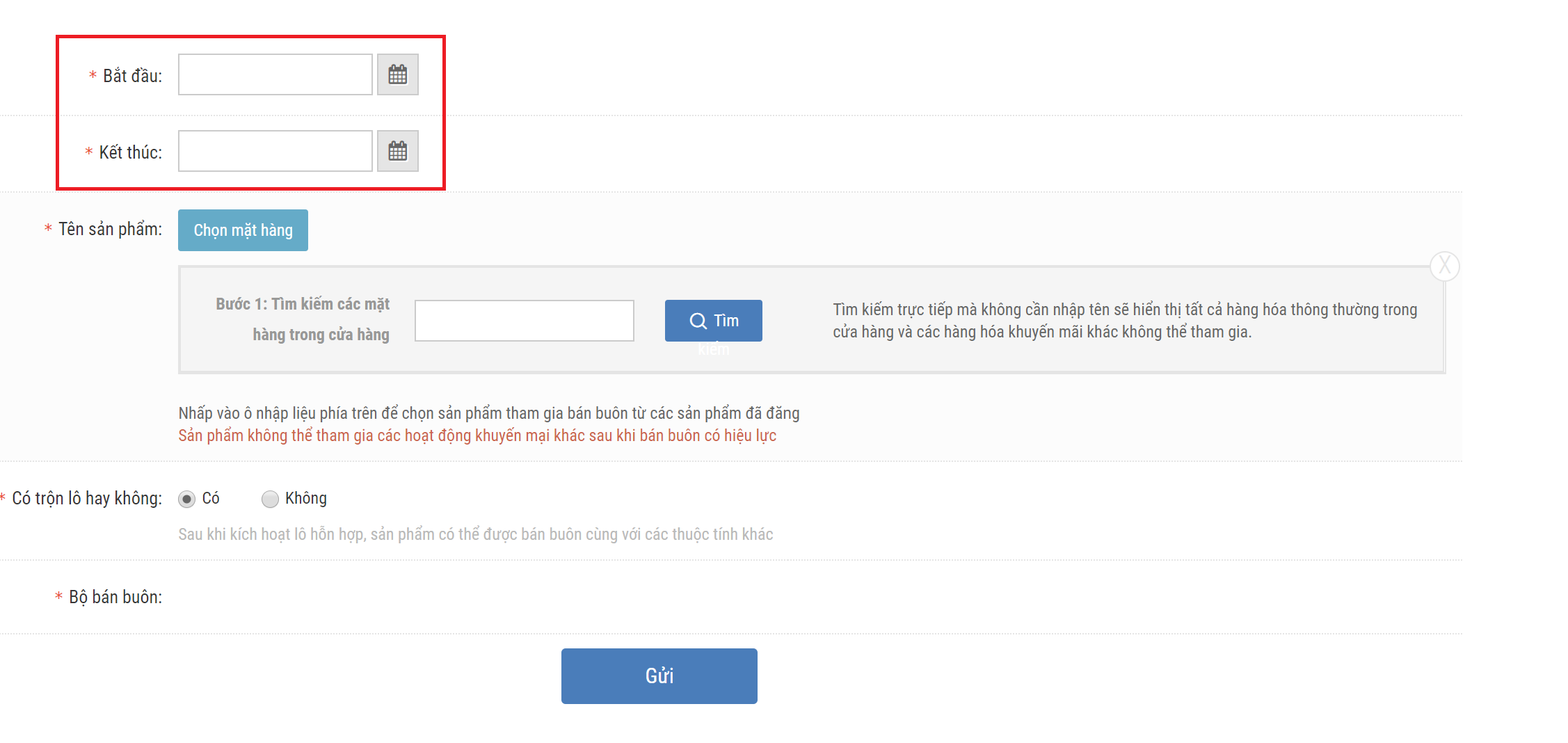Viewport: 1568px width, 743px height.
Task: Click the red promotion warning text
Action: pos(477,436)
